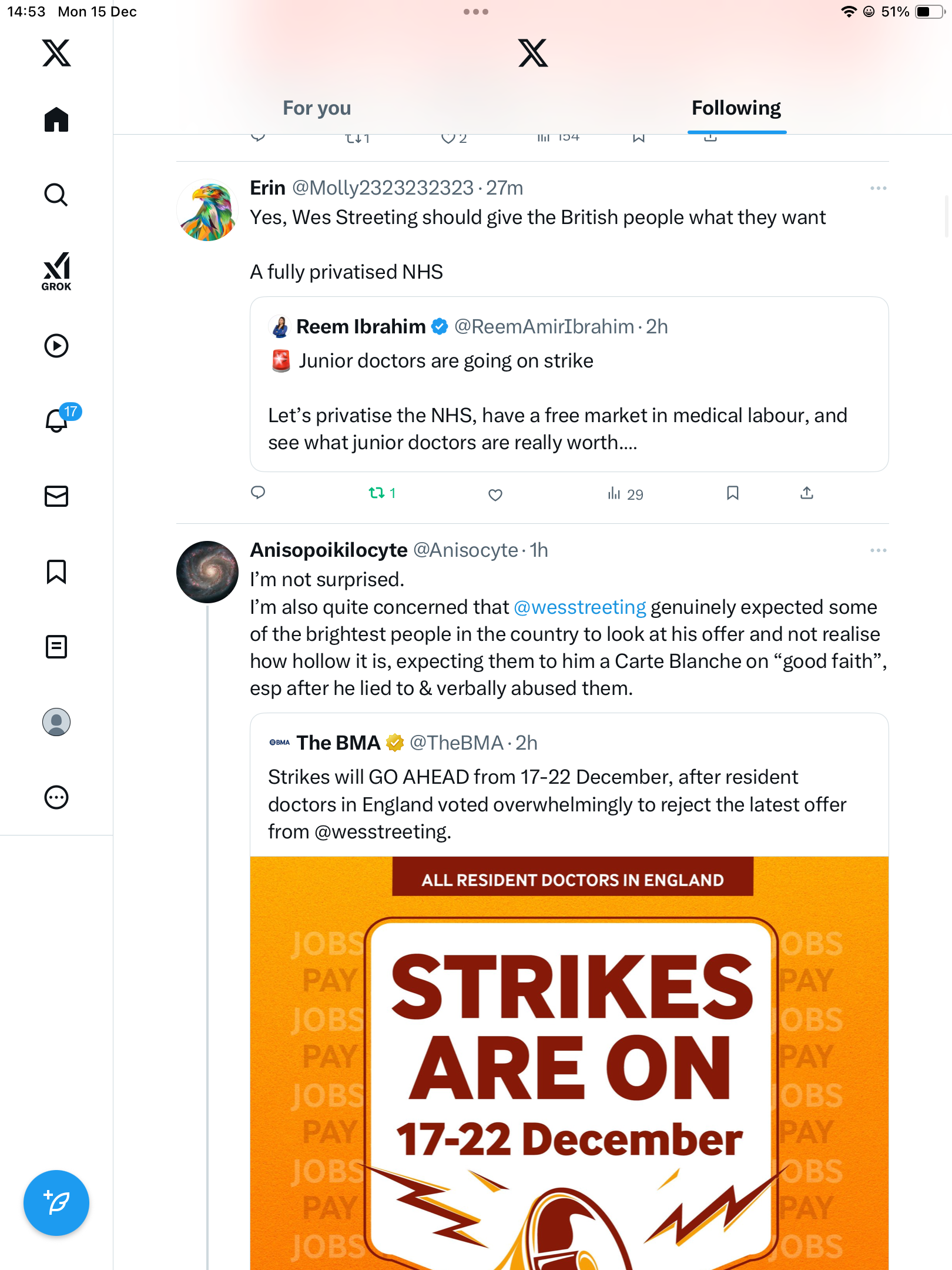The width and height of the screenshot is (952, 1270).
Task: Open the @wesstreeting mention link
Action: click(579, 607)
